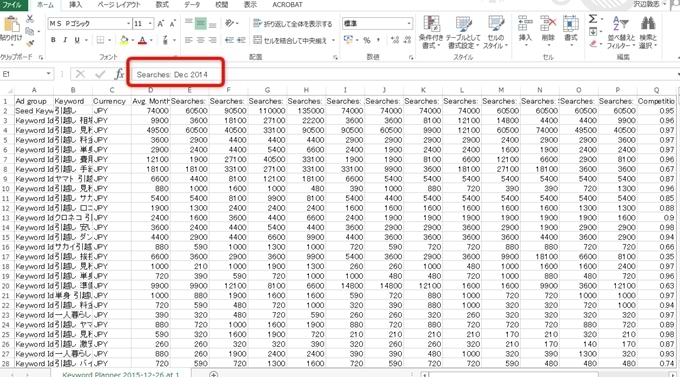Align text left in cell
Viewport: 680px width, 377px height.
click(x=188, y=40)
